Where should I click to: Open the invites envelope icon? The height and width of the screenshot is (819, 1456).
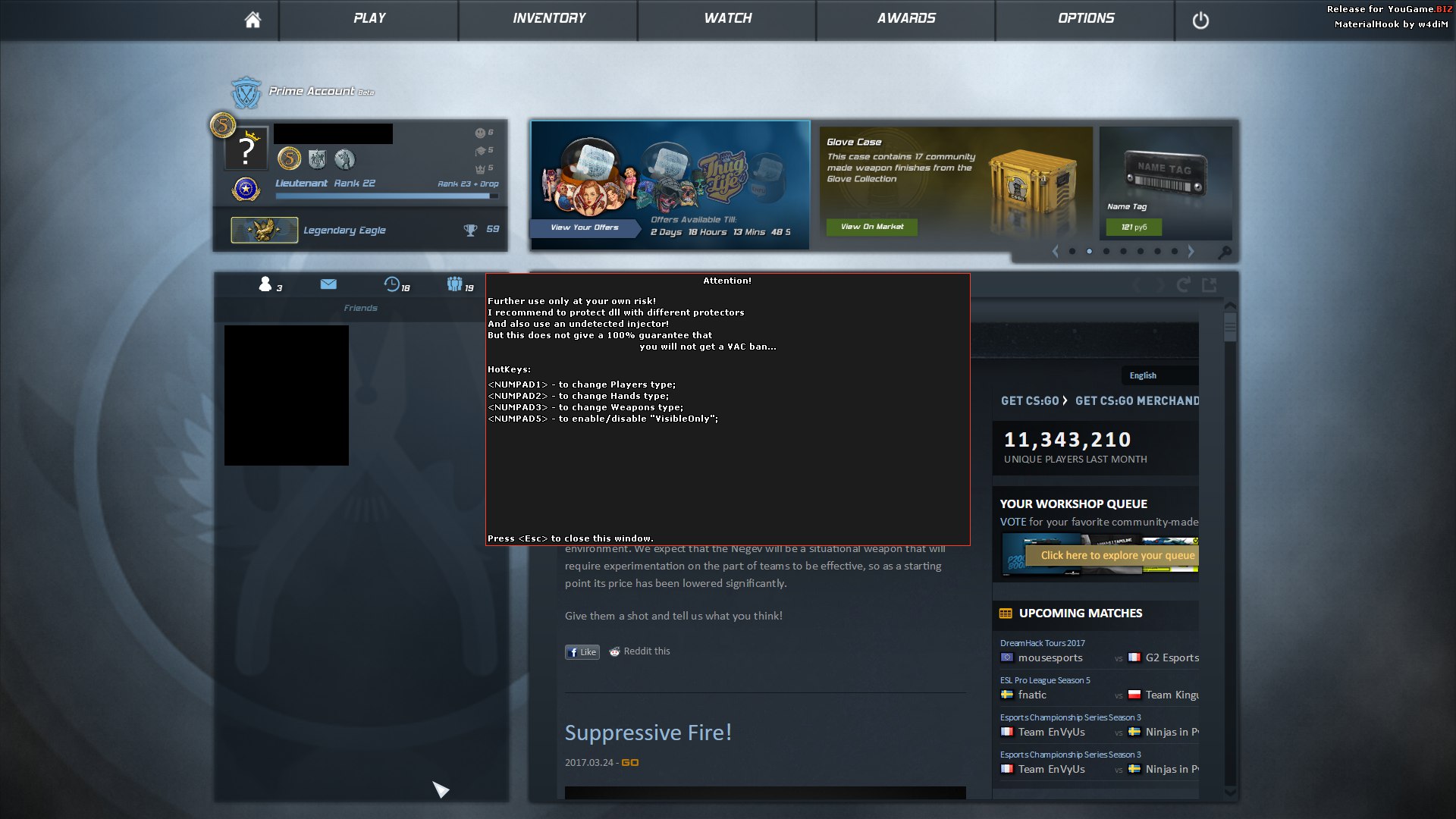[328, 284]
